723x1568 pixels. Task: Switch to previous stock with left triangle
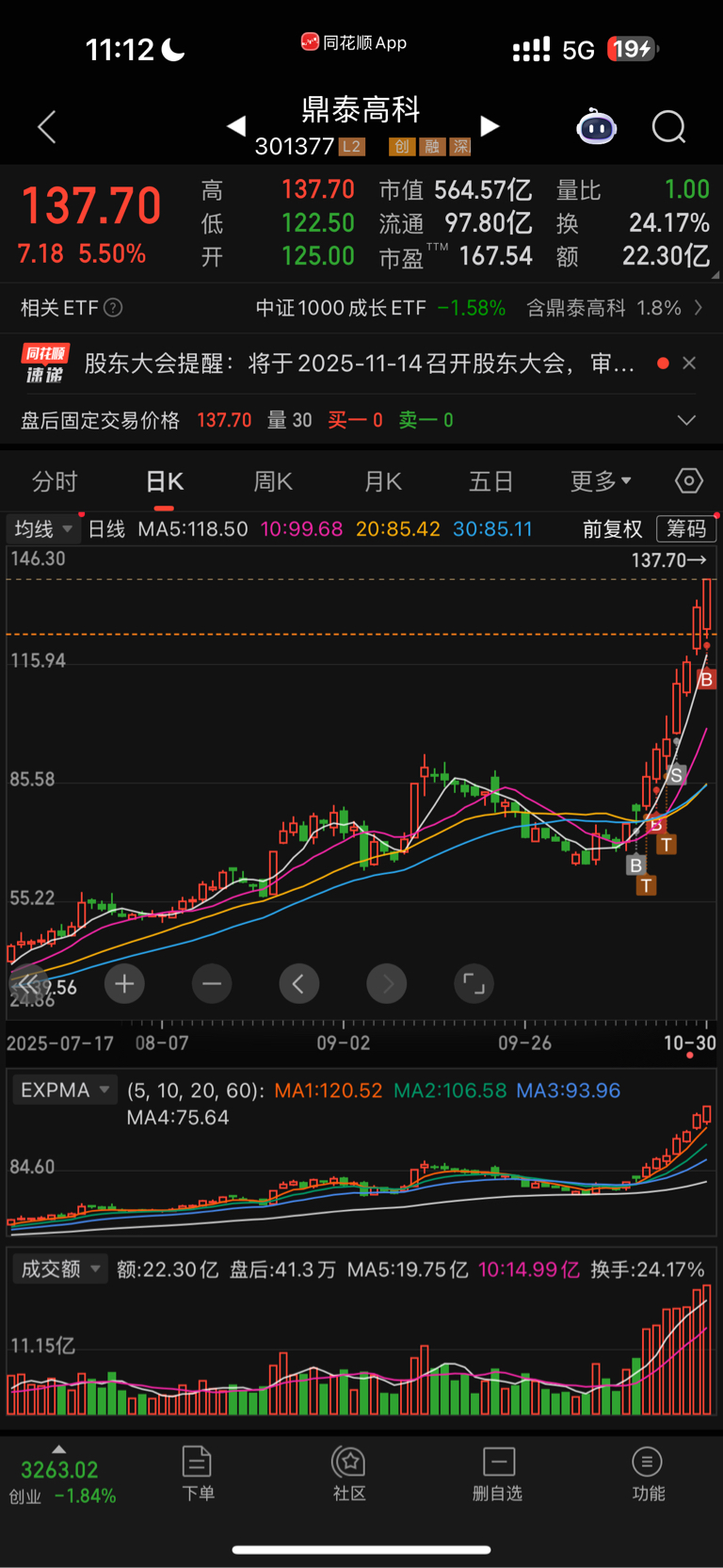(236, 126)
